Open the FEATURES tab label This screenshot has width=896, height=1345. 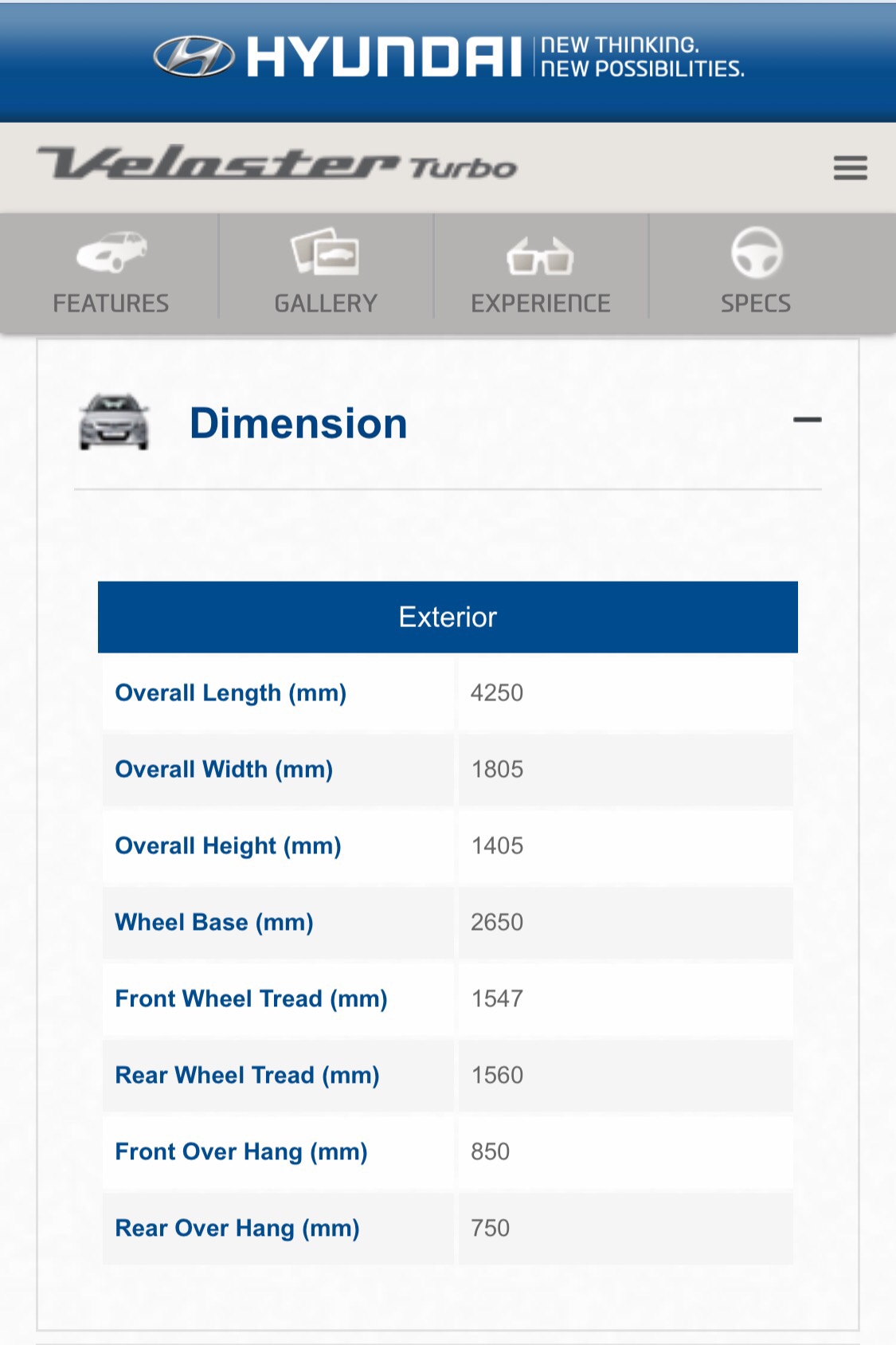tap(111, 304)
